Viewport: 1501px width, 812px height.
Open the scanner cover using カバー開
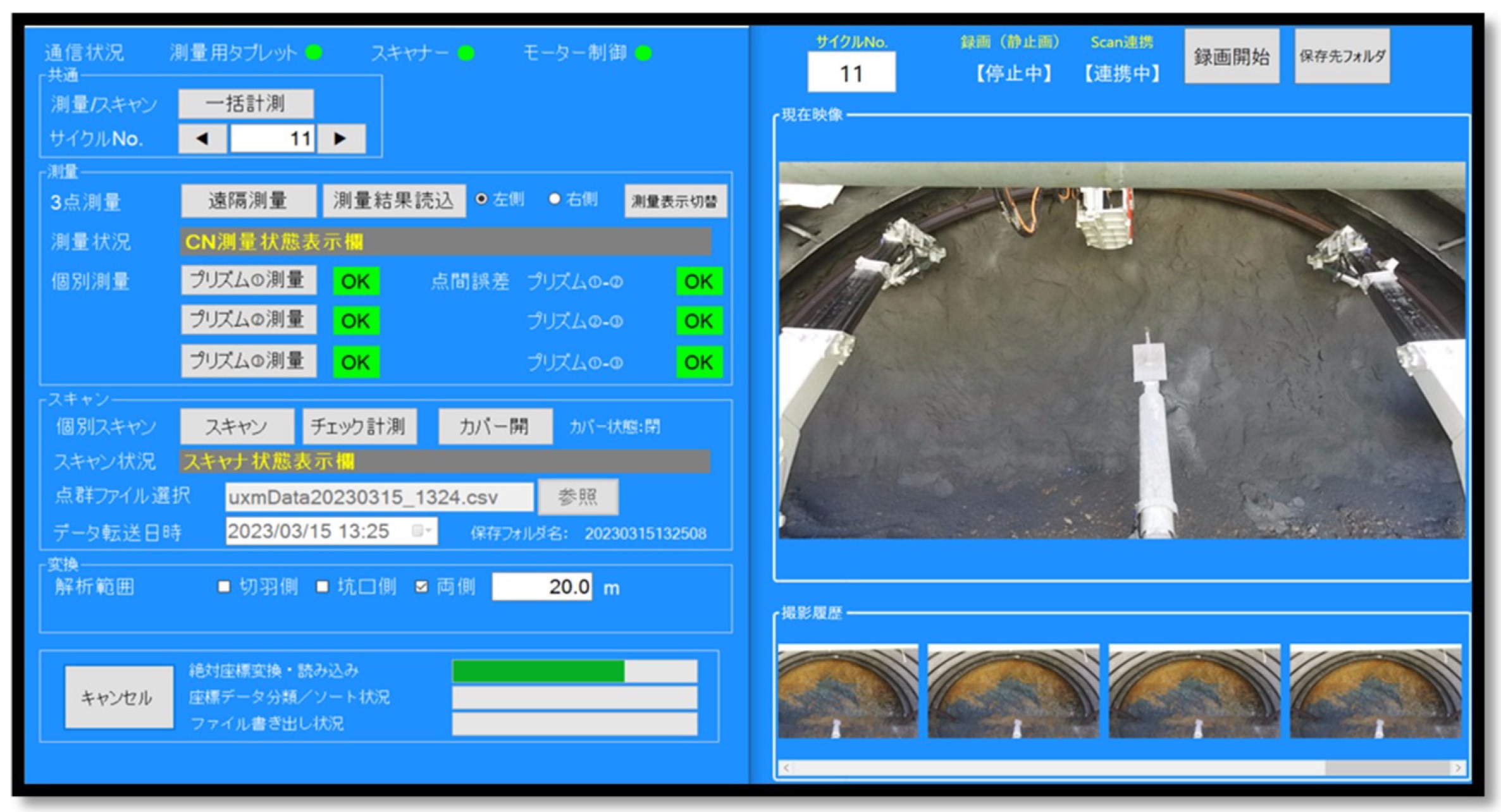click(495, 426)
